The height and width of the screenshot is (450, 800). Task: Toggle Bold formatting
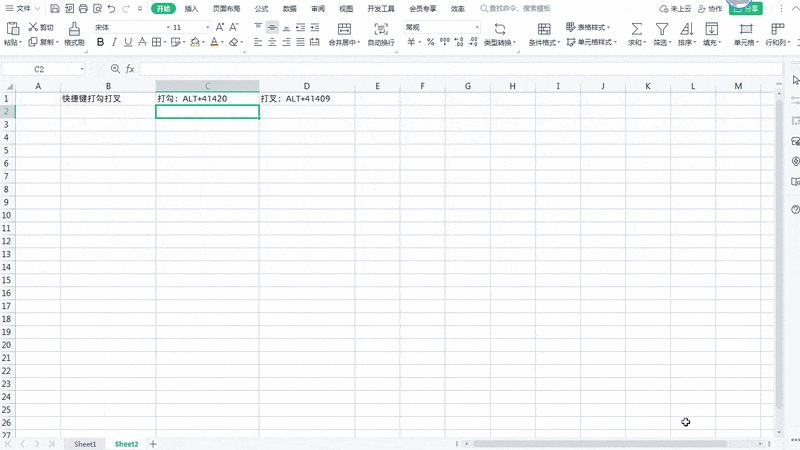100,43
